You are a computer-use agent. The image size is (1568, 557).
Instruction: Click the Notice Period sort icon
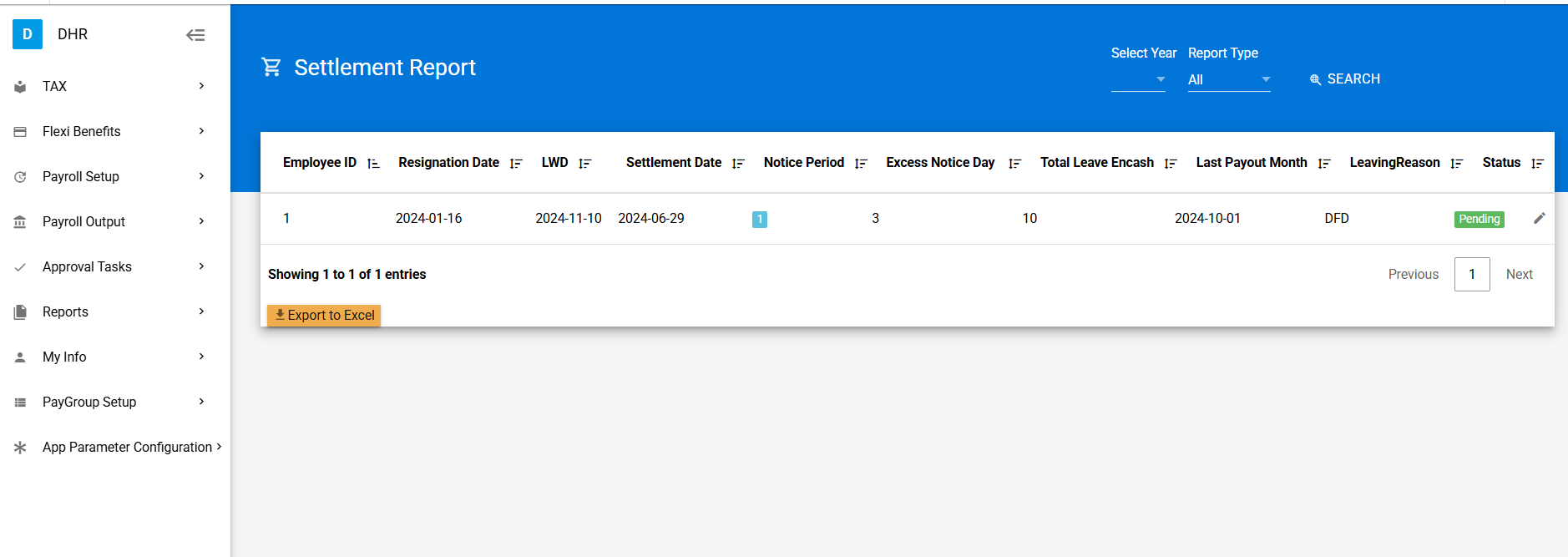[861, 164]
